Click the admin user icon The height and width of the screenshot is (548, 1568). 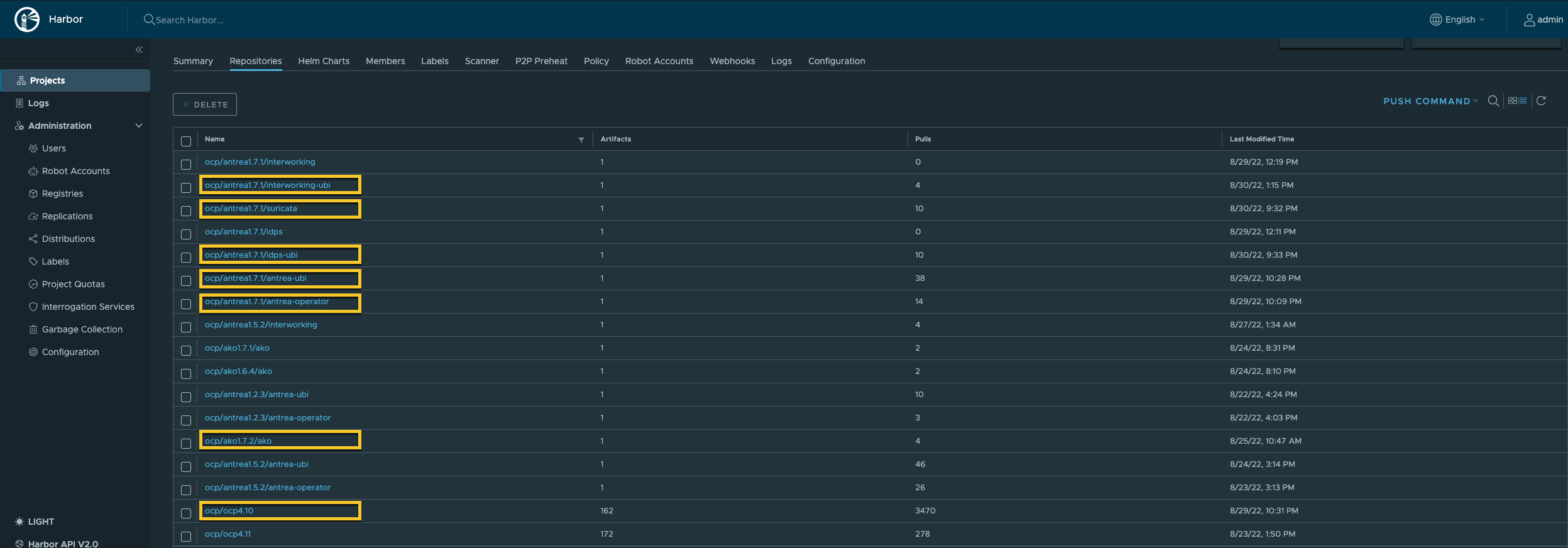(1530, 20)
